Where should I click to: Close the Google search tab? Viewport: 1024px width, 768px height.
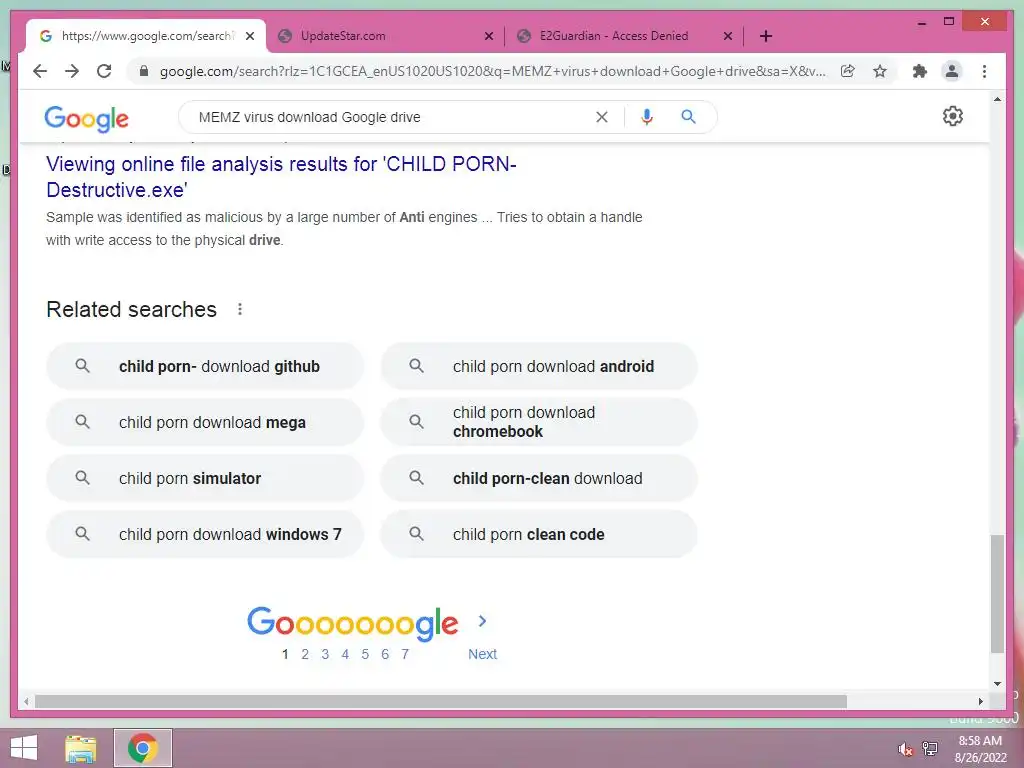pos(249,36)
